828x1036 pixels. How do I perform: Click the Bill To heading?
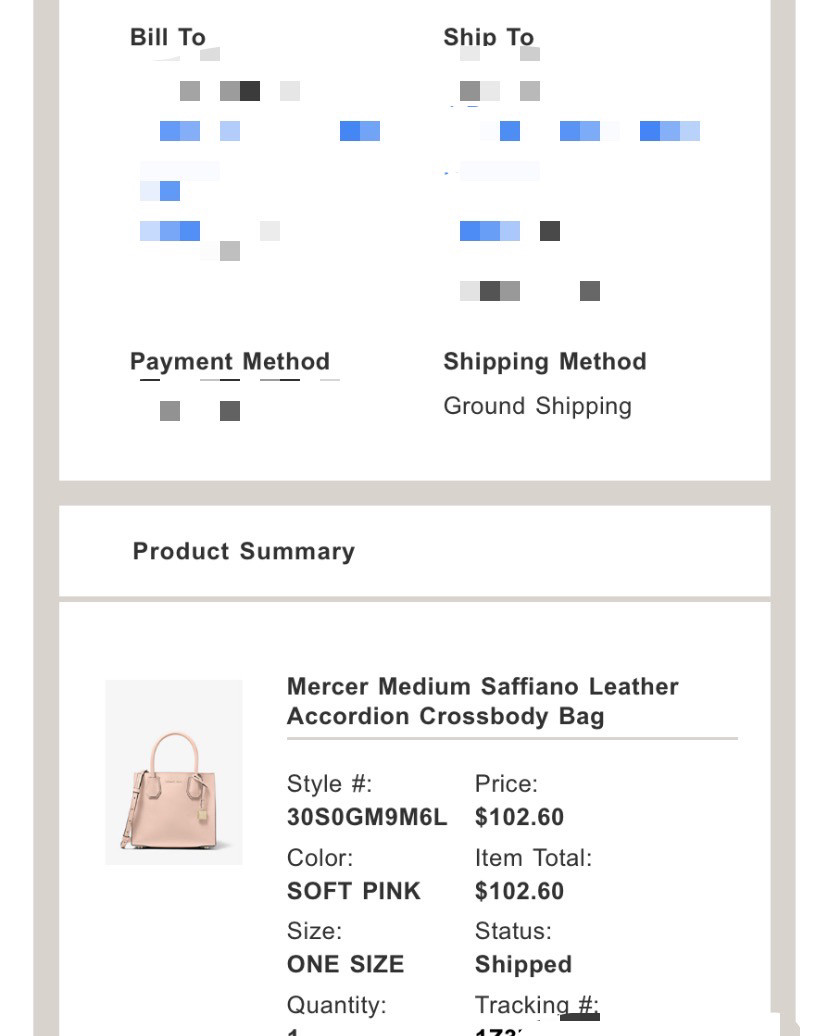167,37
